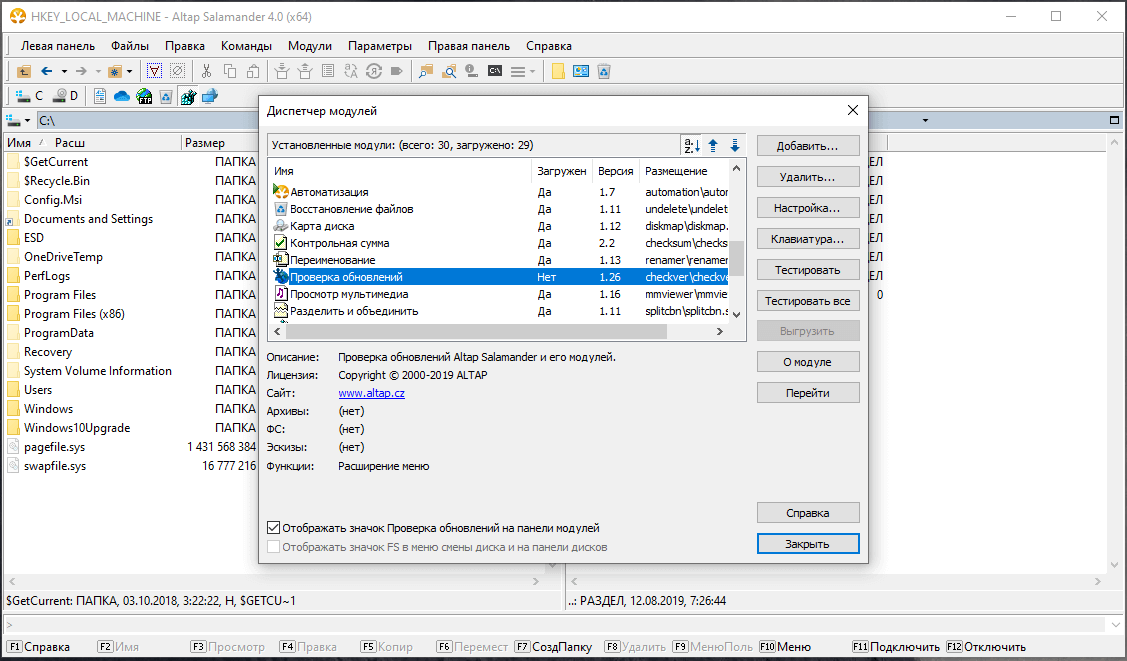Click modules list vertical scrollbar down arrow
This screenshot has height=661, width=1127.
click(736, 315)
